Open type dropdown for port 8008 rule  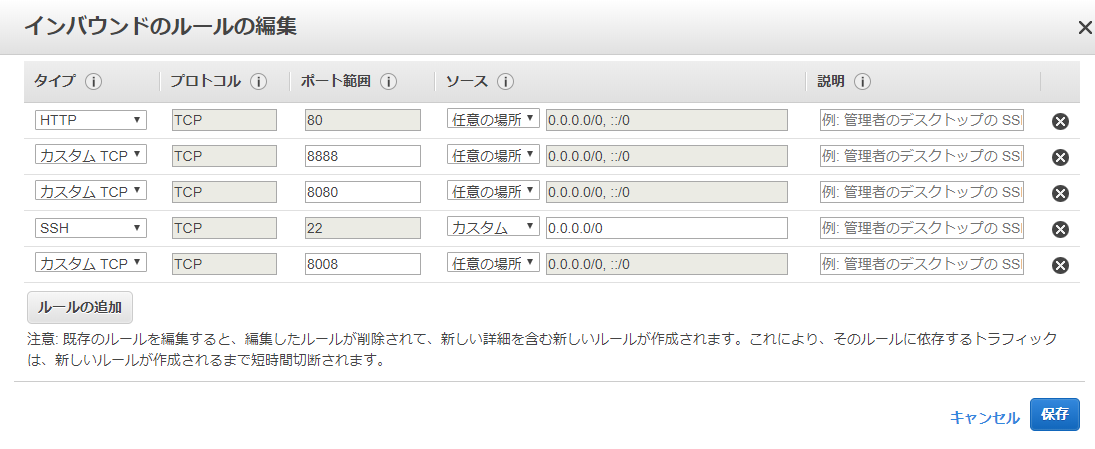(91, 264)
